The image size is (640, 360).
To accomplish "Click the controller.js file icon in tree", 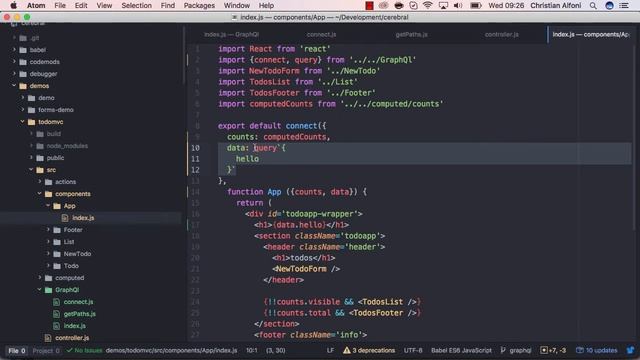I will click(x=48, y=338).
